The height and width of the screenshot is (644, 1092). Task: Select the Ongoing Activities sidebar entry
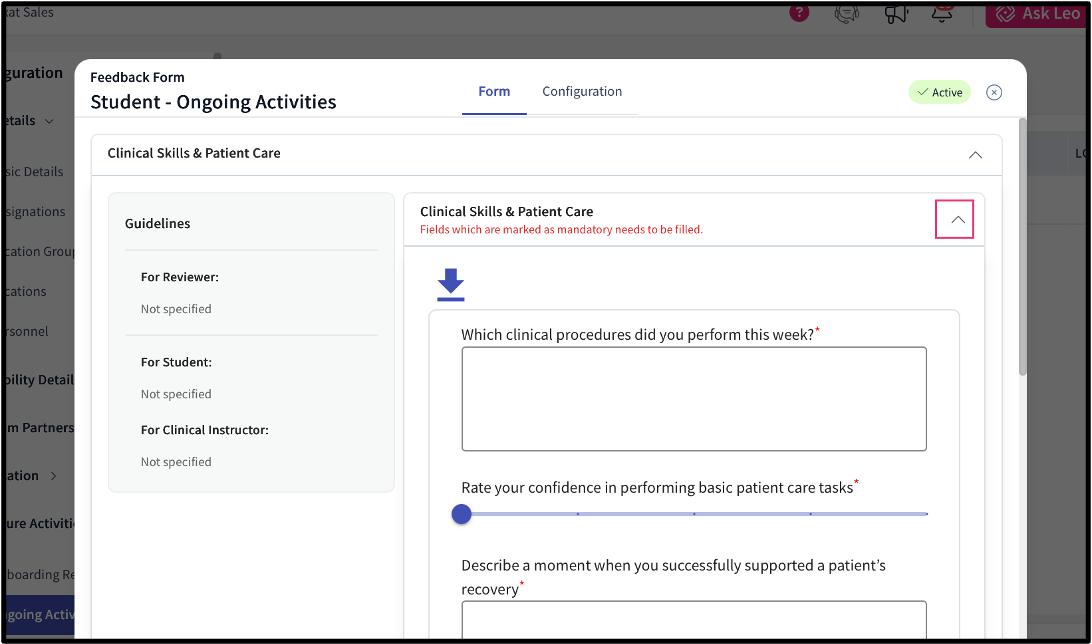37,614
